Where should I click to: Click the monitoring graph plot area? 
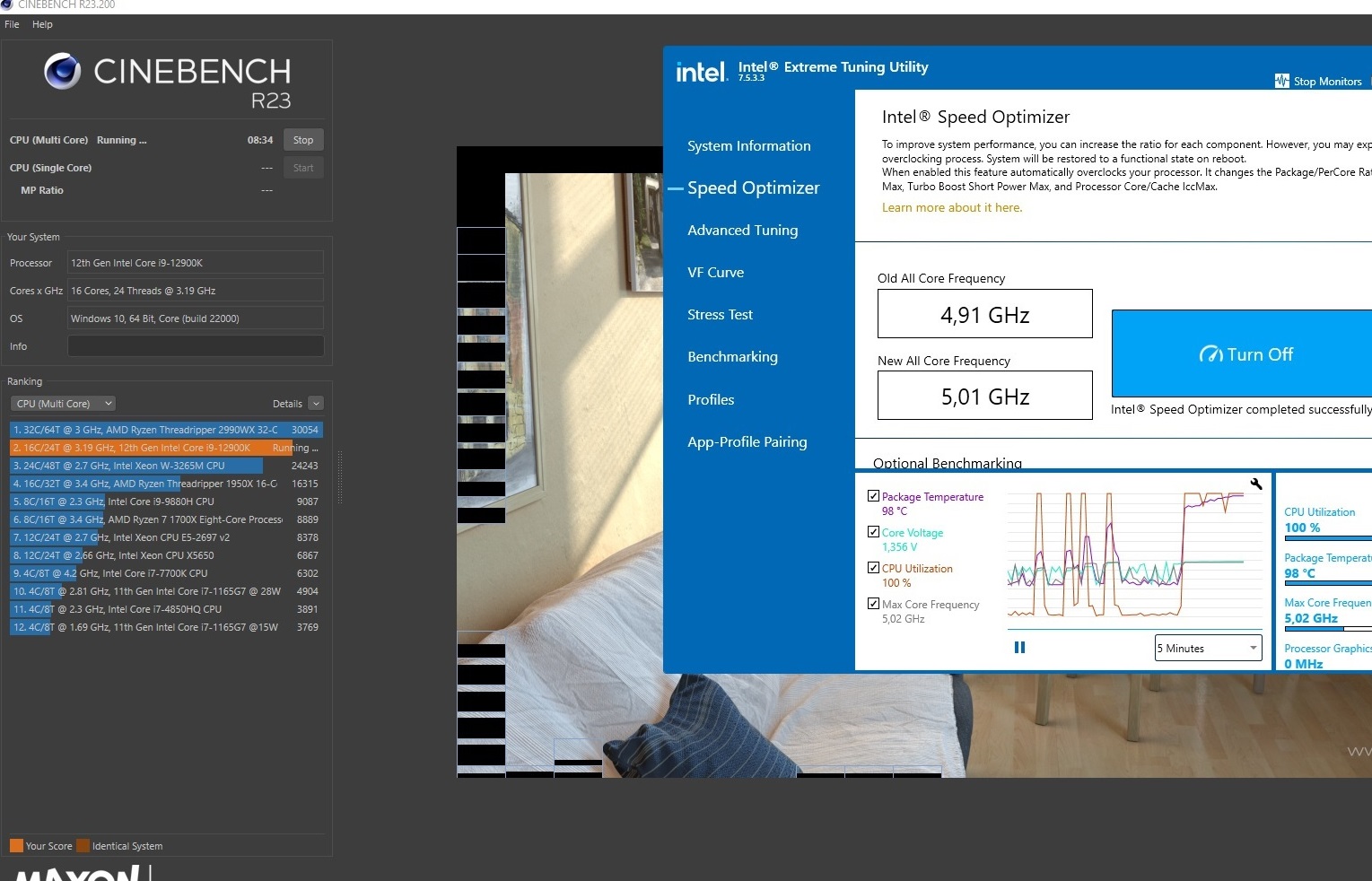[x=1134, y=560]
